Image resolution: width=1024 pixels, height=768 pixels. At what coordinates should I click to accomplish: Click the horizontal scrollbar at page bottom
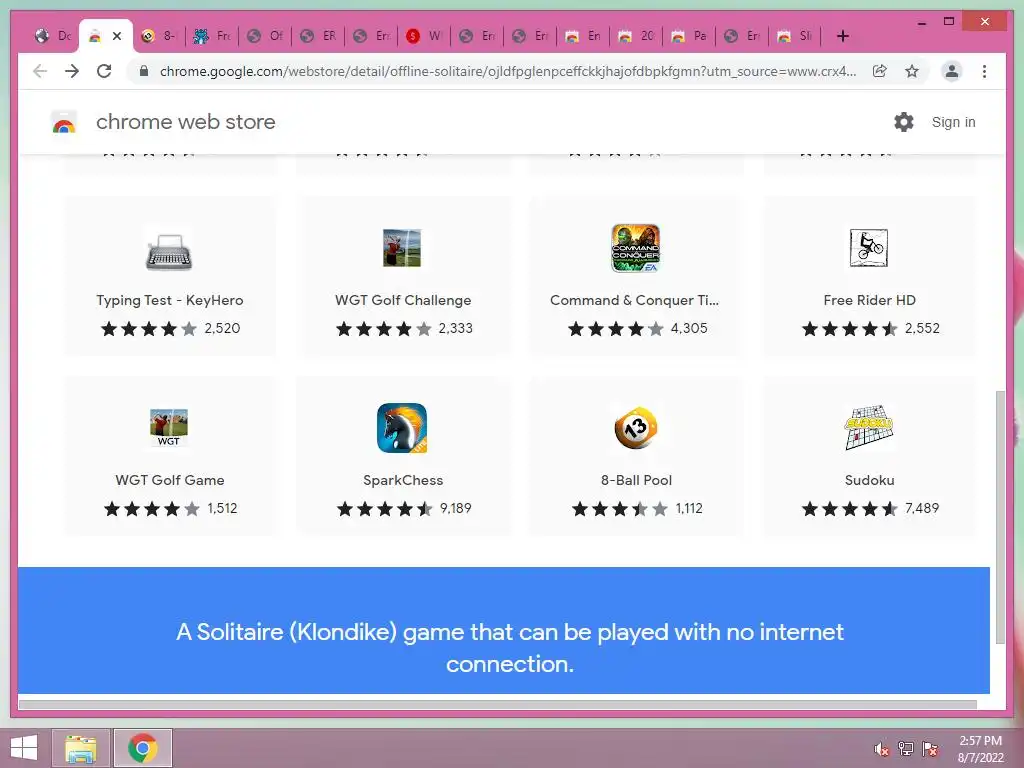(498, 705)
